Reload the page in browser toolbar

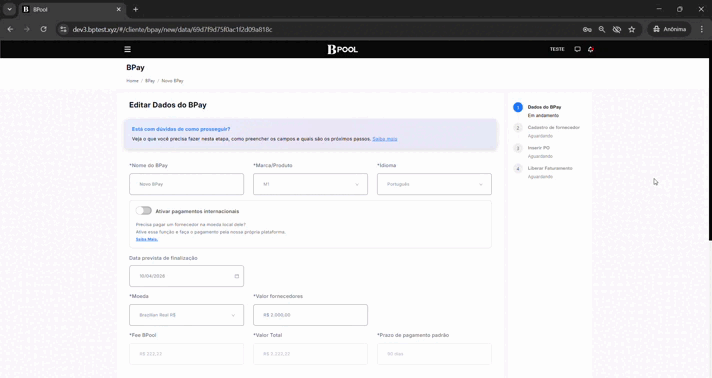(x=44, y=29)
